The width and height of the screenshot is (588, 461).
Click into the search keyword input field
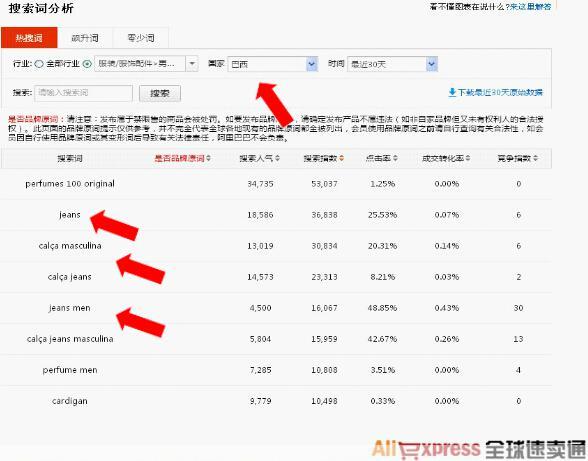click(83, 93)
